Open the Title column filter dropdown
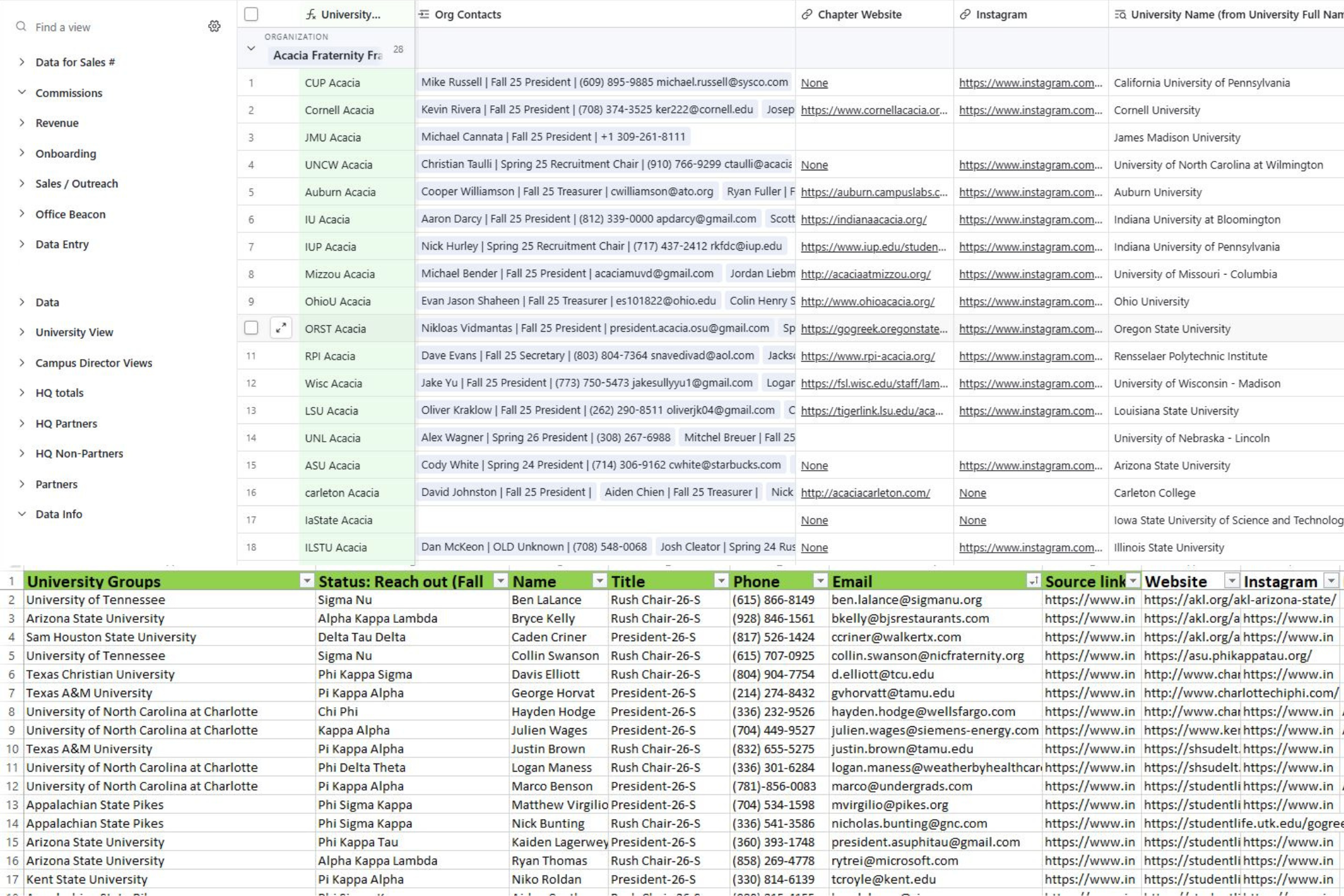Screen dimensions: 1344x896 [721, 581]
